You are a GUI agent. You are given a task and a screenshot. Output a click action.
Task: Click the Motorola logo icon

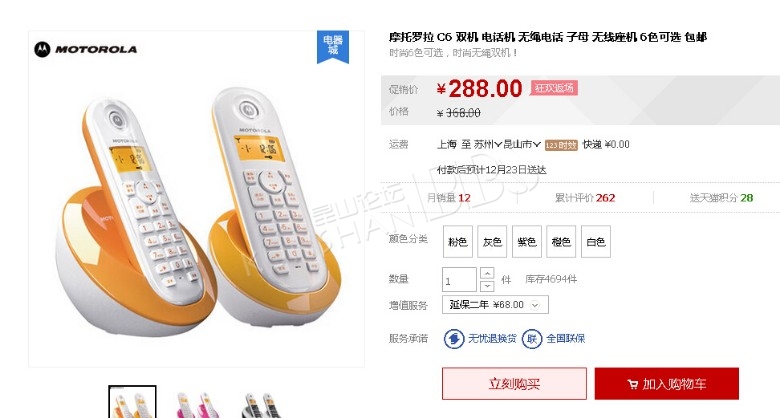(x=42, y=49)
